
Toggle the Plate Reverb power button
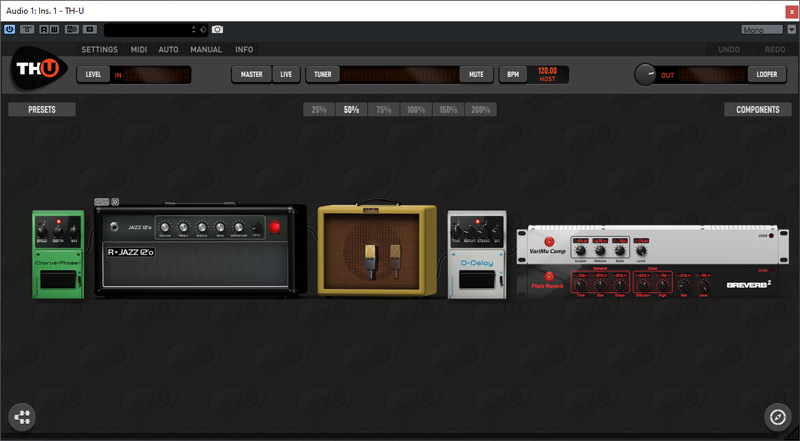point(547,278)
